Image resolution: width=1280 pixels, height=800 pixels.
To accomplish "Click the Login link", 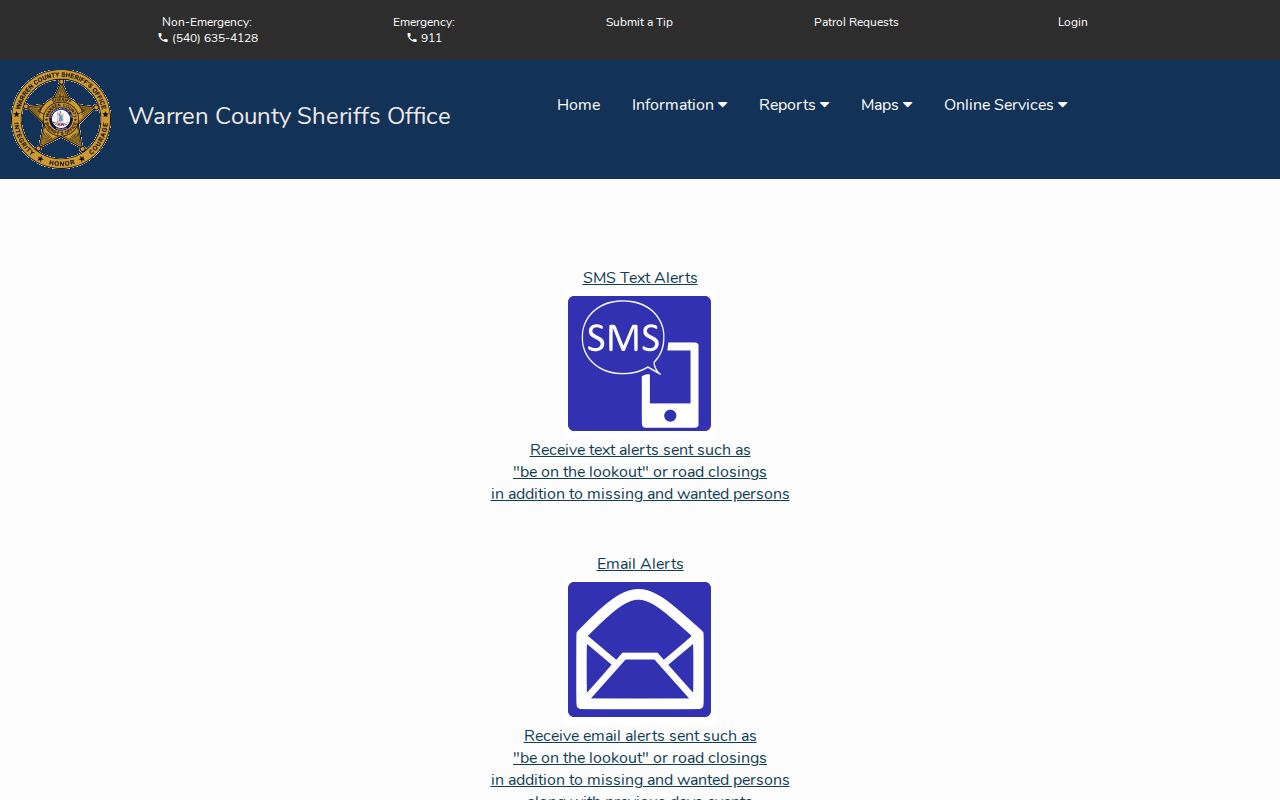I will click(x=1072, y=22).
